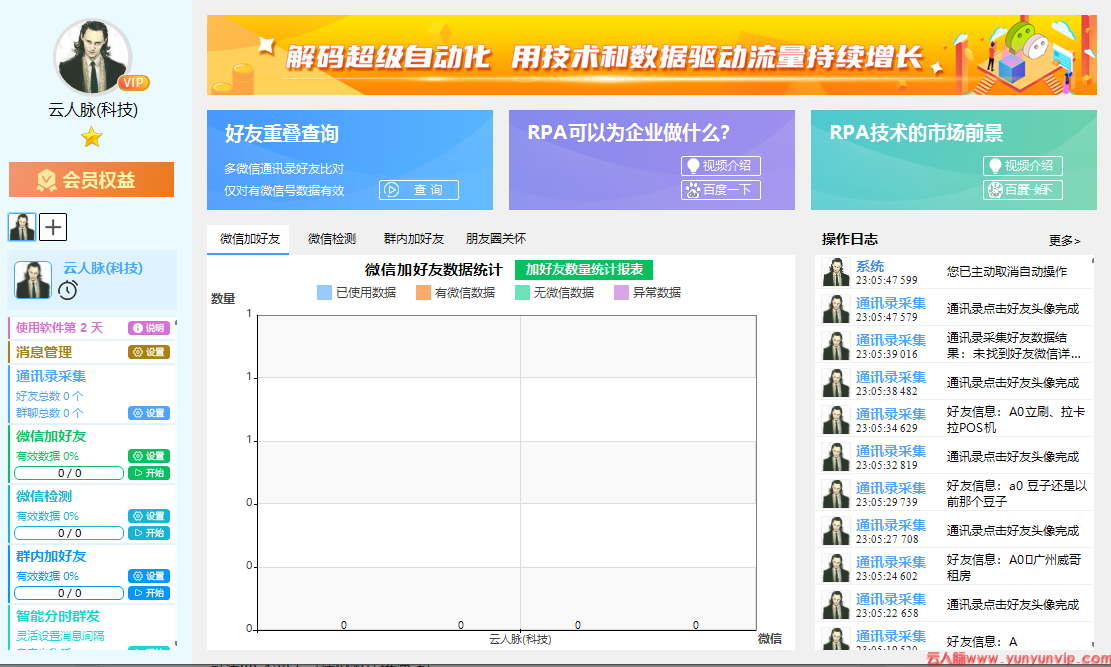Open the 会员权益 membership benefits button
1111x667 pixels.
click(91, 179)
